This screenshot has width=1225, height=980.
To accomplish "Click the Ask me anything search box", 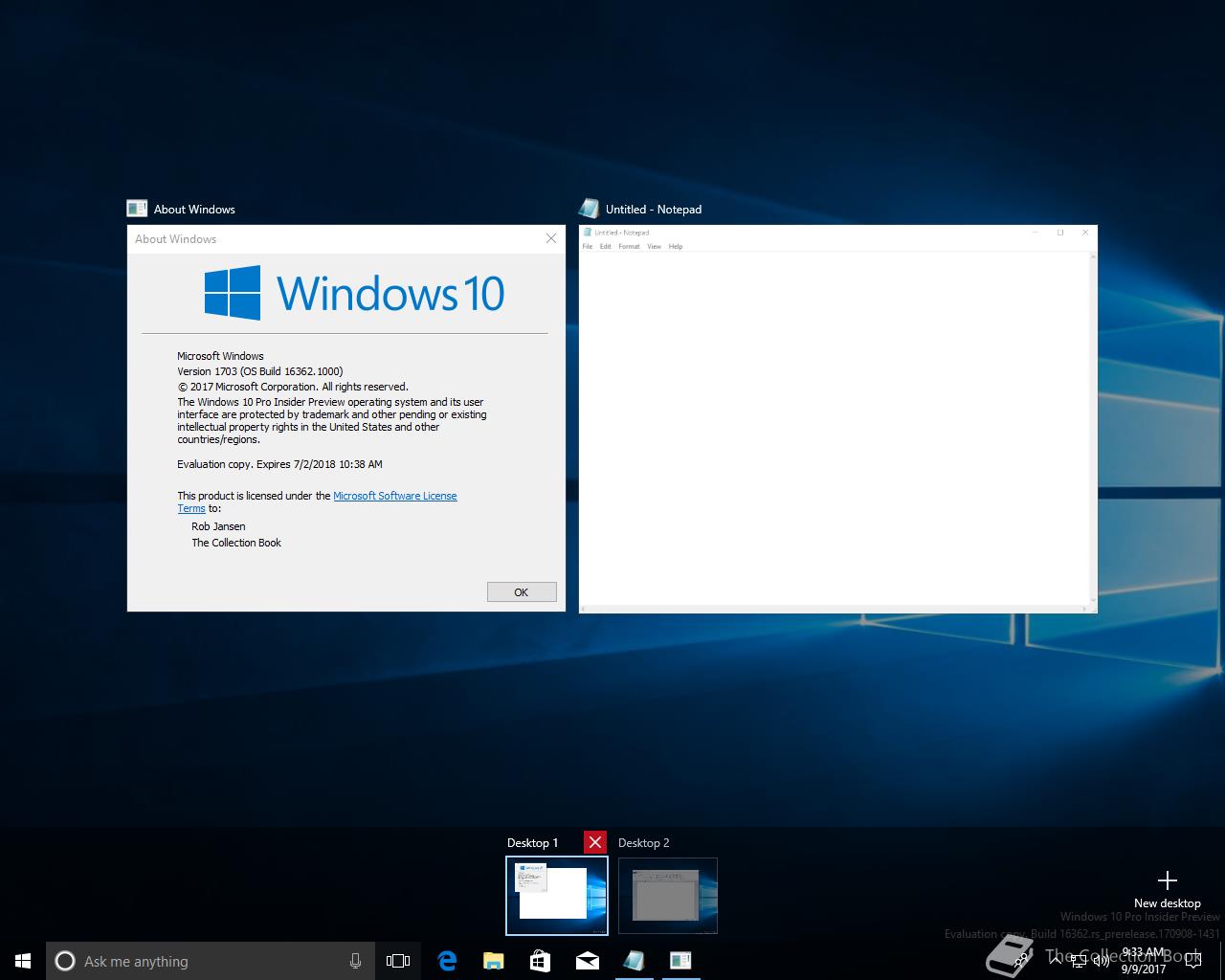I will pos(211,961).
